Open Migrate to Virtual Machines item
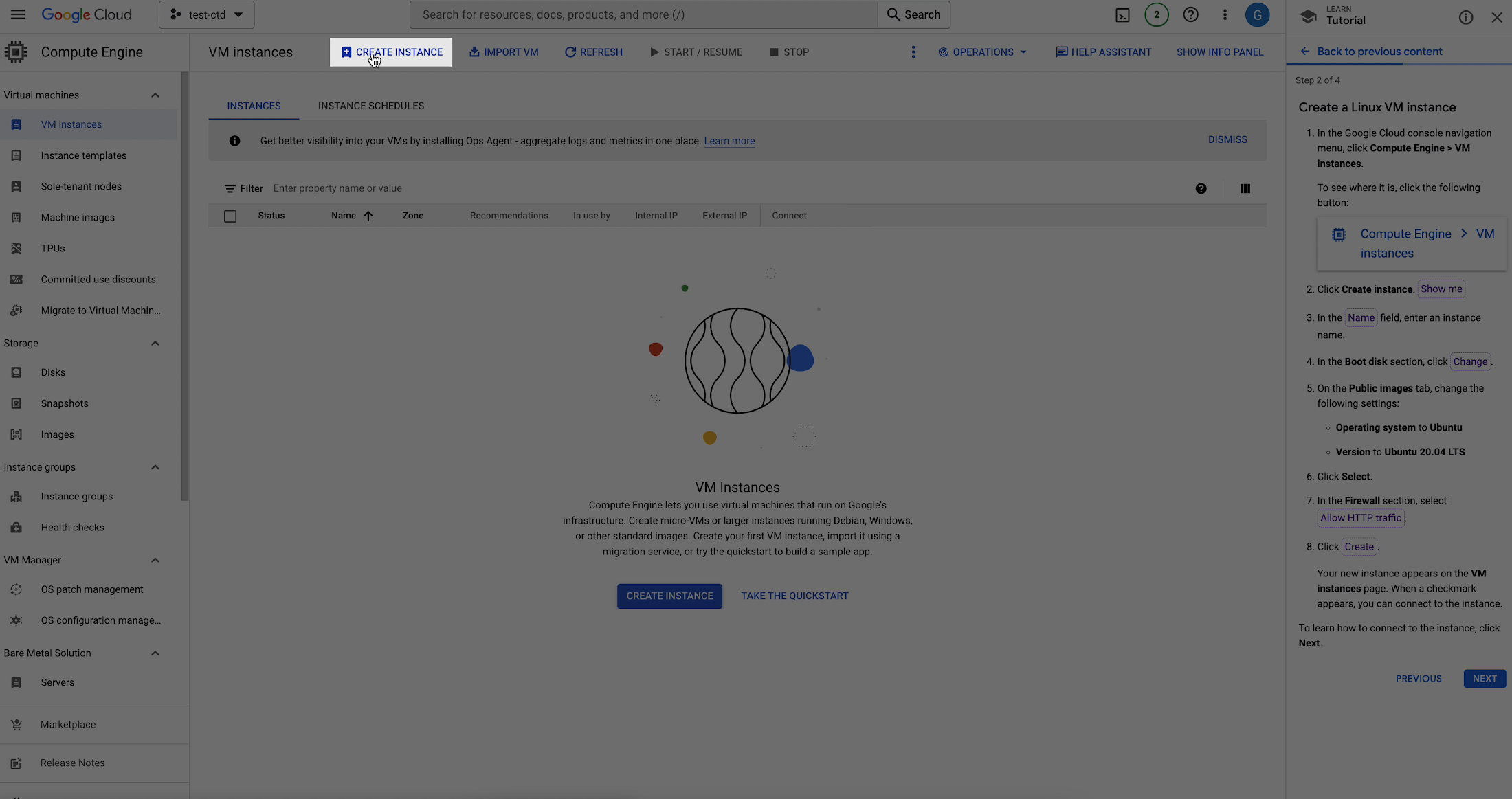Image resolution: width=1512 pixels, height=799 pixels. coord(89,311)
